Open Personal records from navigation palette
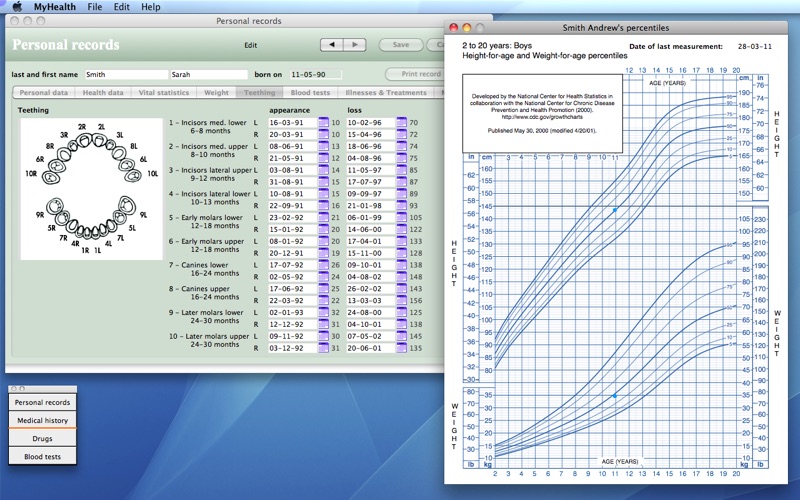 pos(42,402)
